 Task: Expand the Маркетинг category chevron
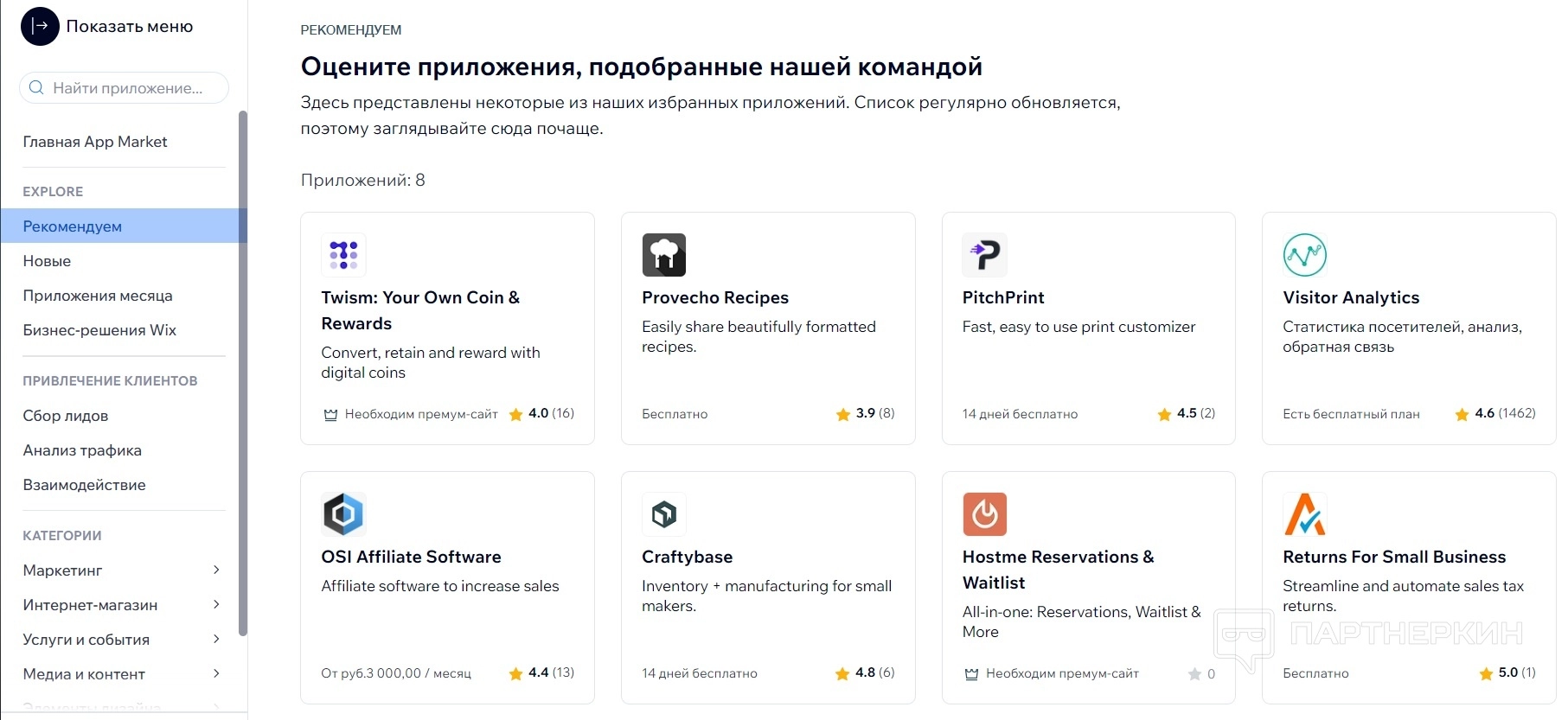tap(216, 570)
